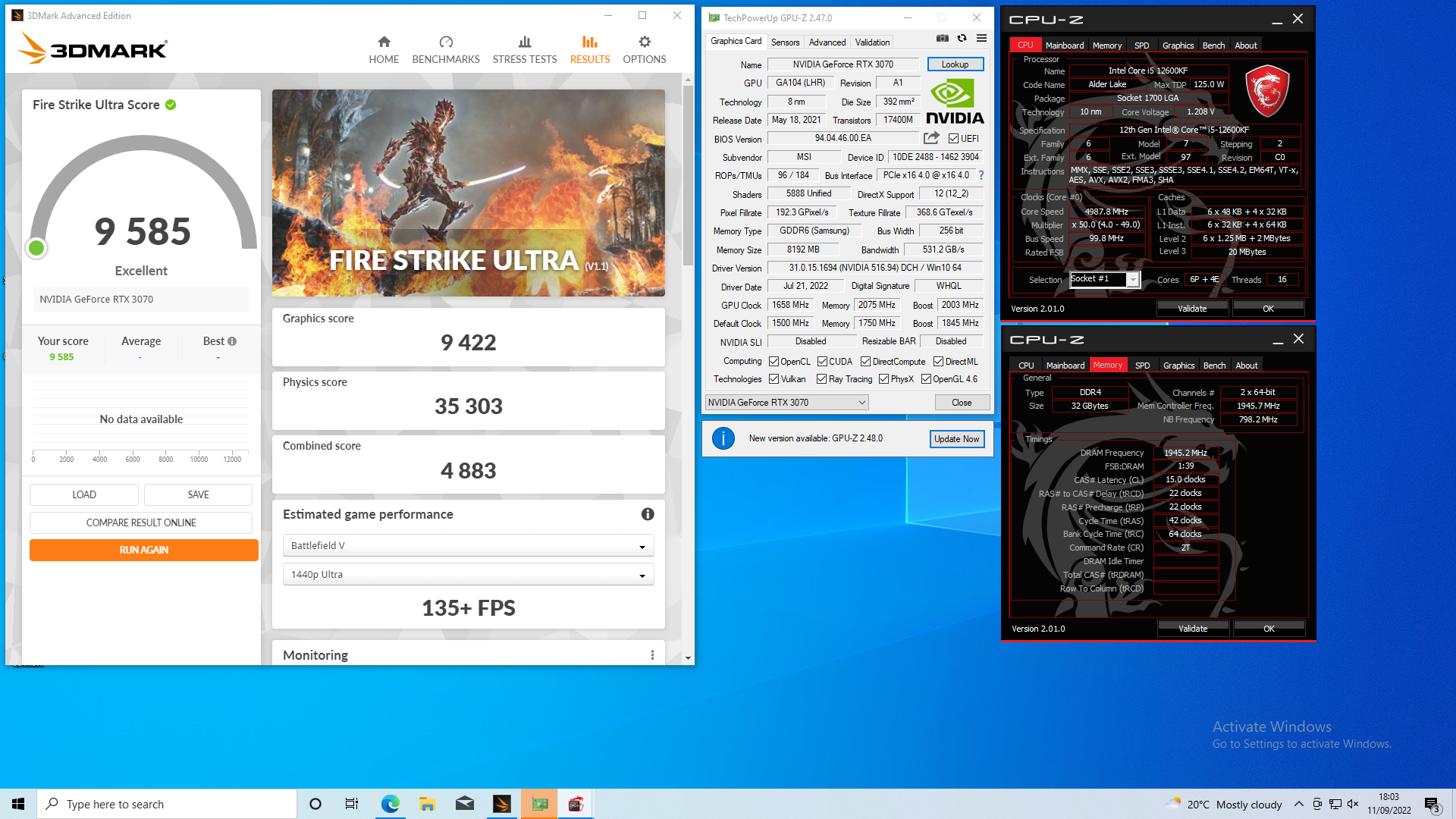Viewport: 1456px width, 819px height.
Task: Open the 3DMark Benchmarks section
Action: pos(446,50)
